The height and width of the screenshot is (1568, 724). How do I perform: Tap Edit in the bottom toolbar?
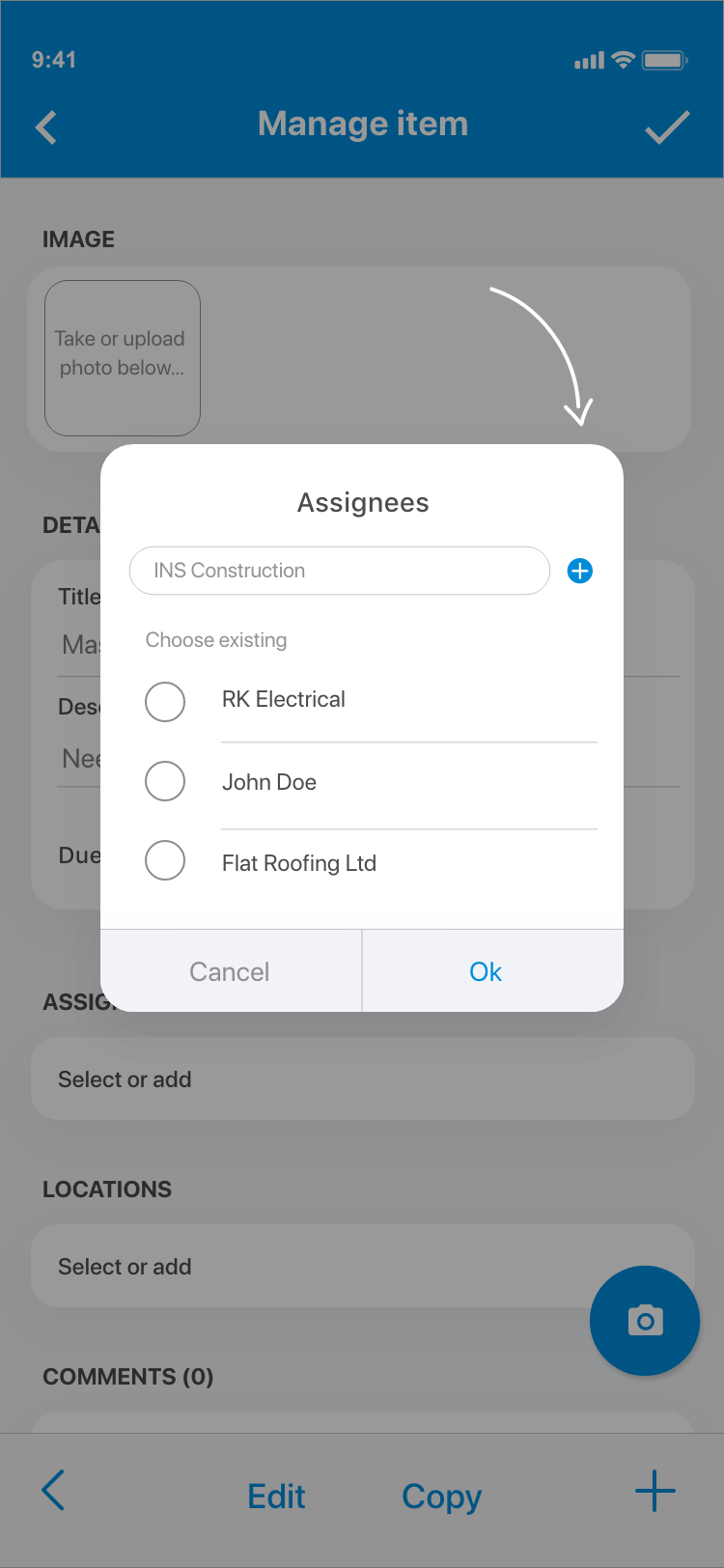click(x=276, y=1497)
